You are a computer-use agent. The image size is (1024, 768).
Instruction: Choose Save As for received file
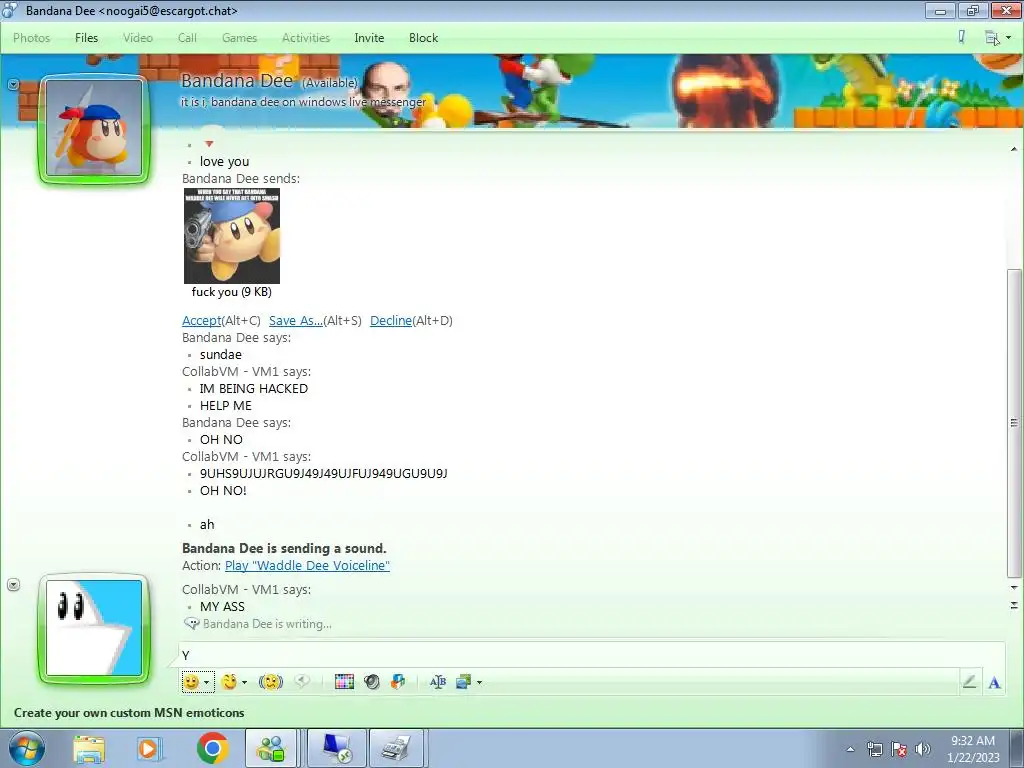296,321
